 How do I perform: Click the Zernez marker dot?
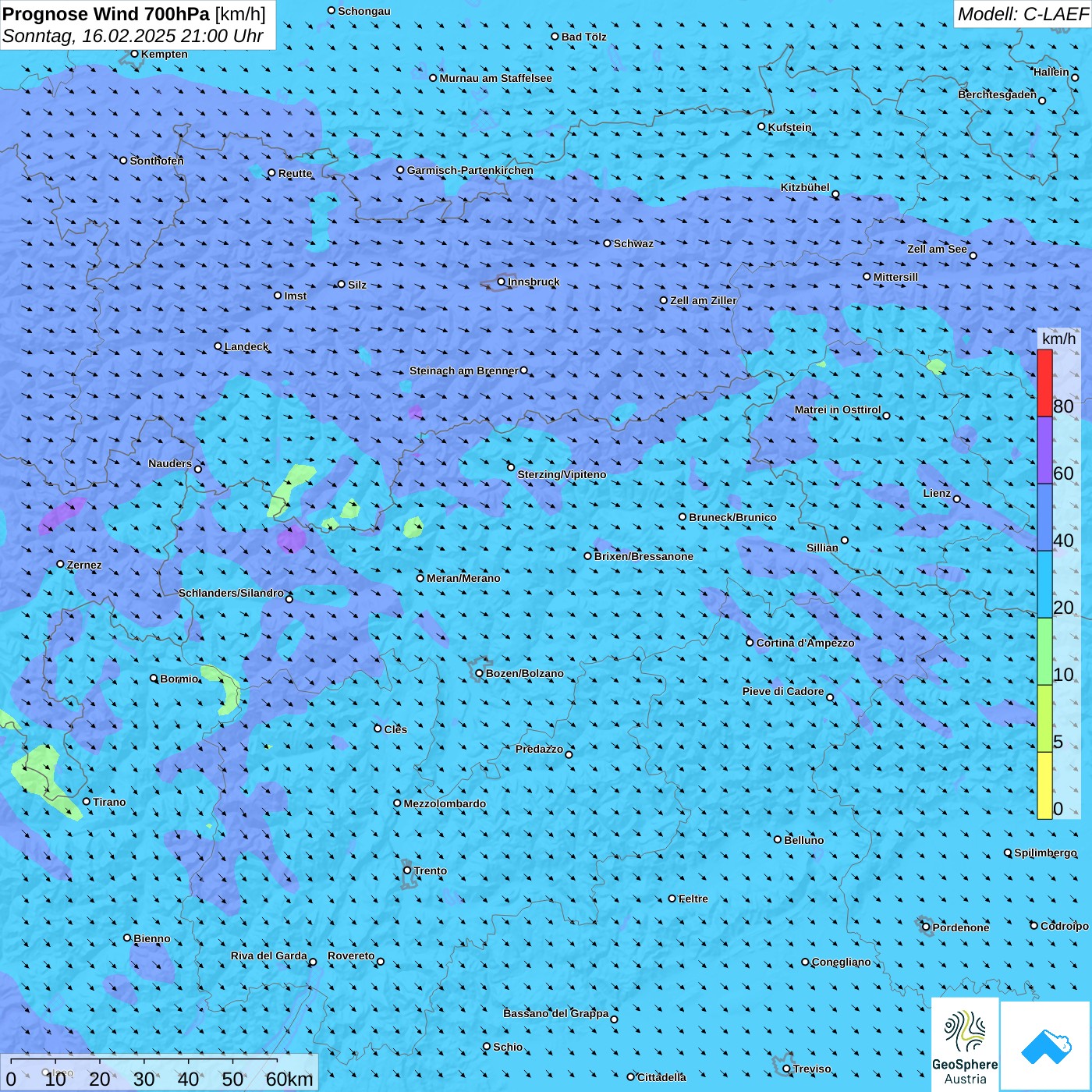coord(60,564)
